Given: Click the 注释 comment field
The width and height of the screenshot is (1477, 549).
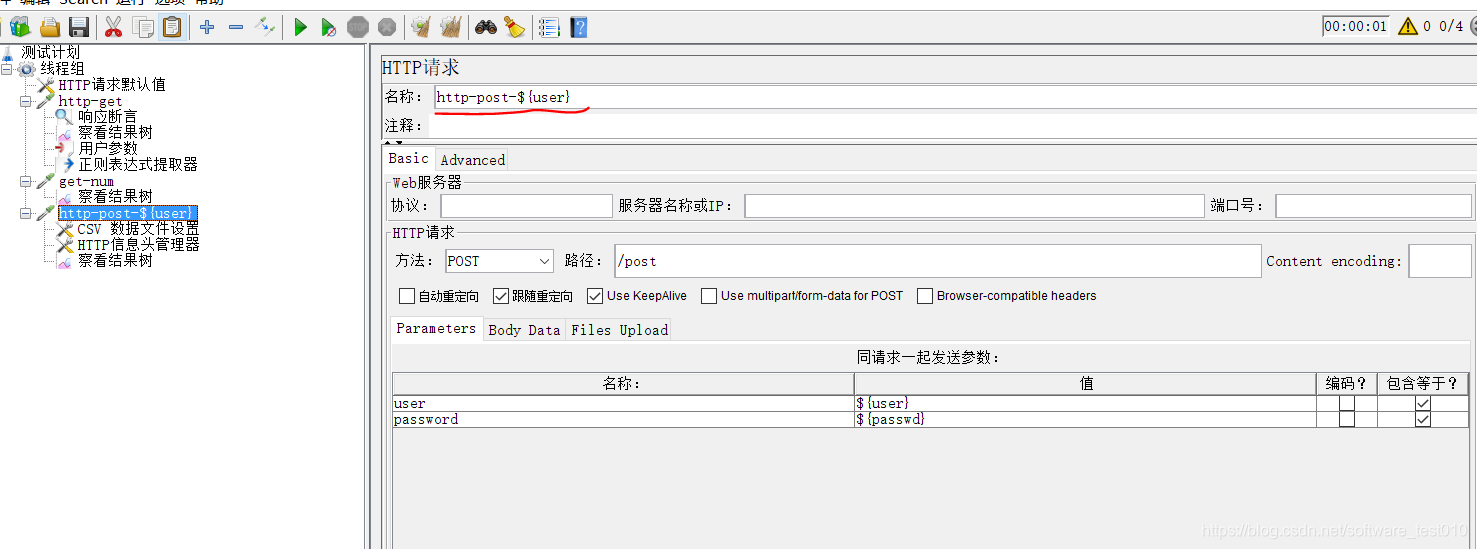Looking at the screenshot, I should pos(954,126).
